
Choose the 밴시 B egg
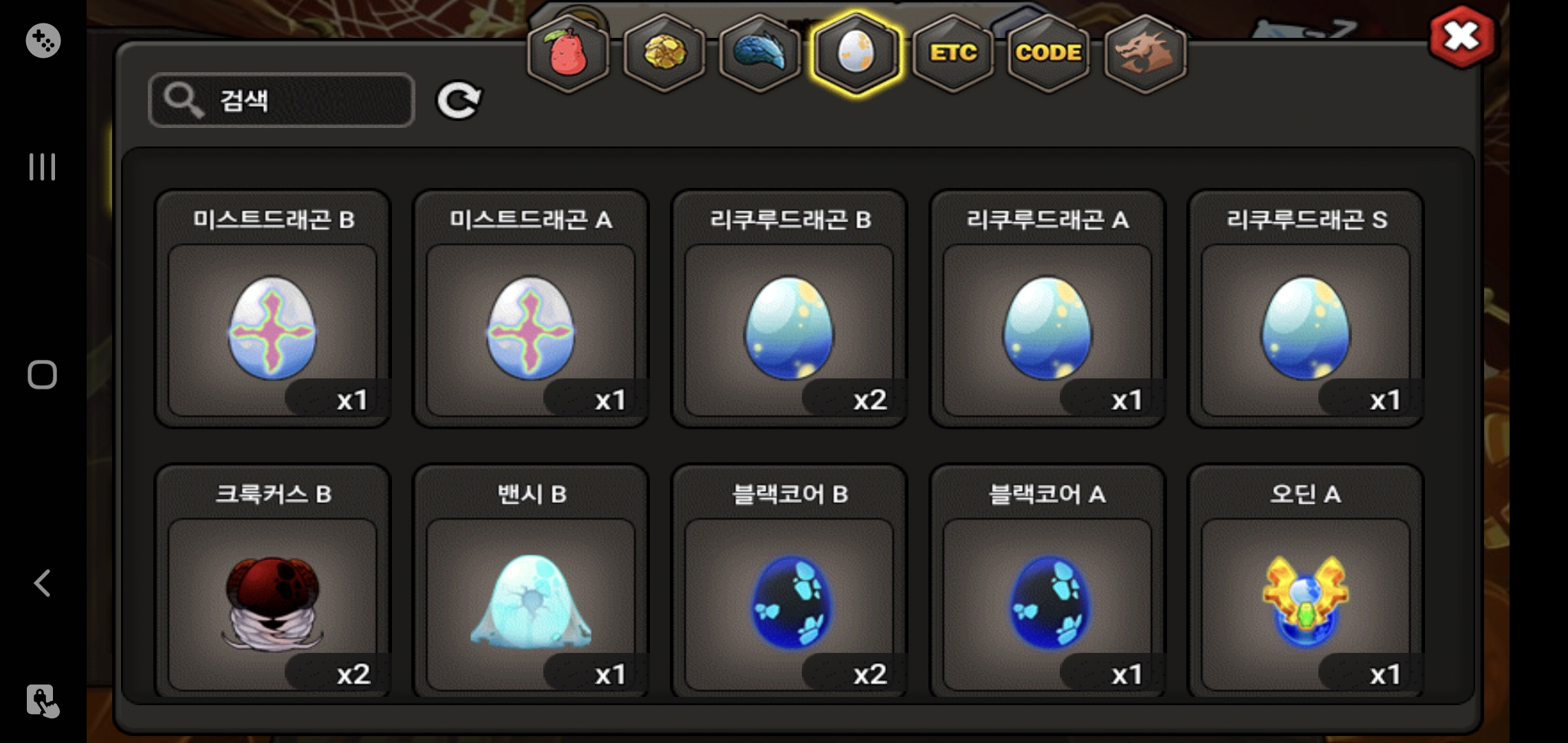(x=531, y=581)
